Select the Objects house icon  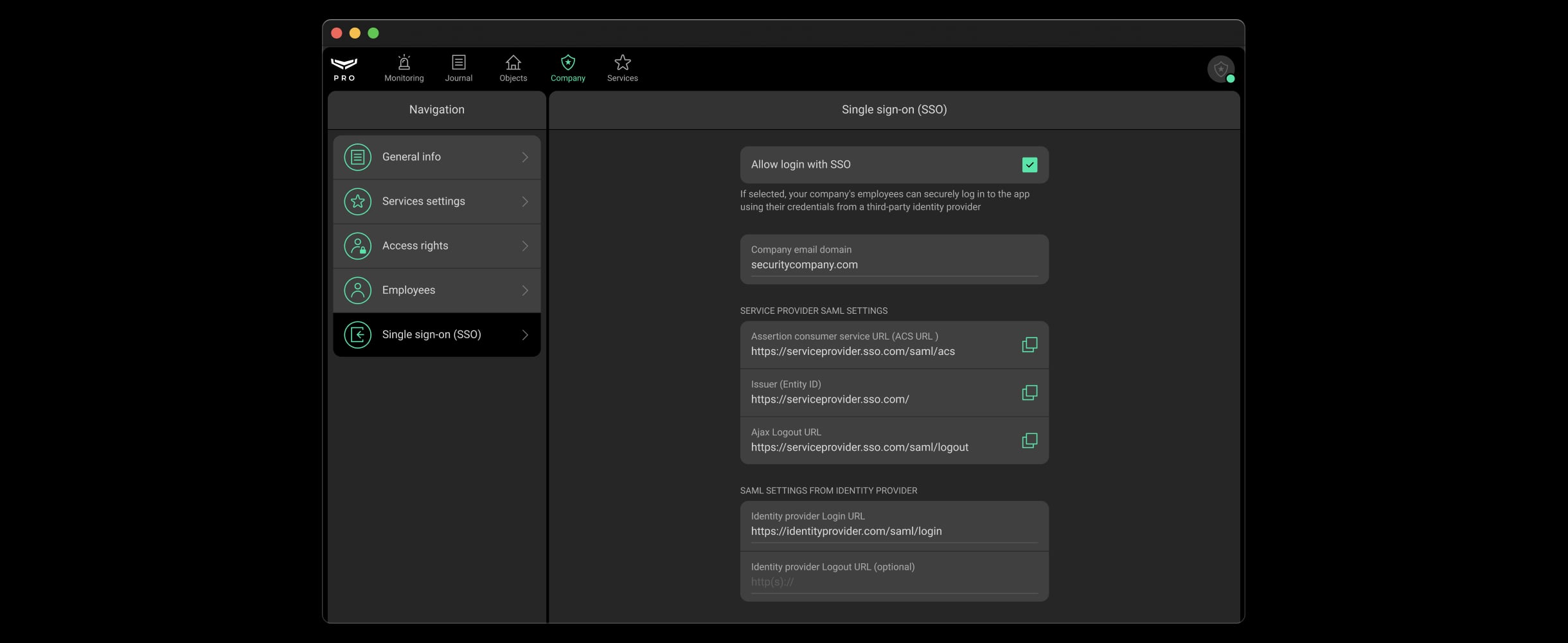(512, 62)
